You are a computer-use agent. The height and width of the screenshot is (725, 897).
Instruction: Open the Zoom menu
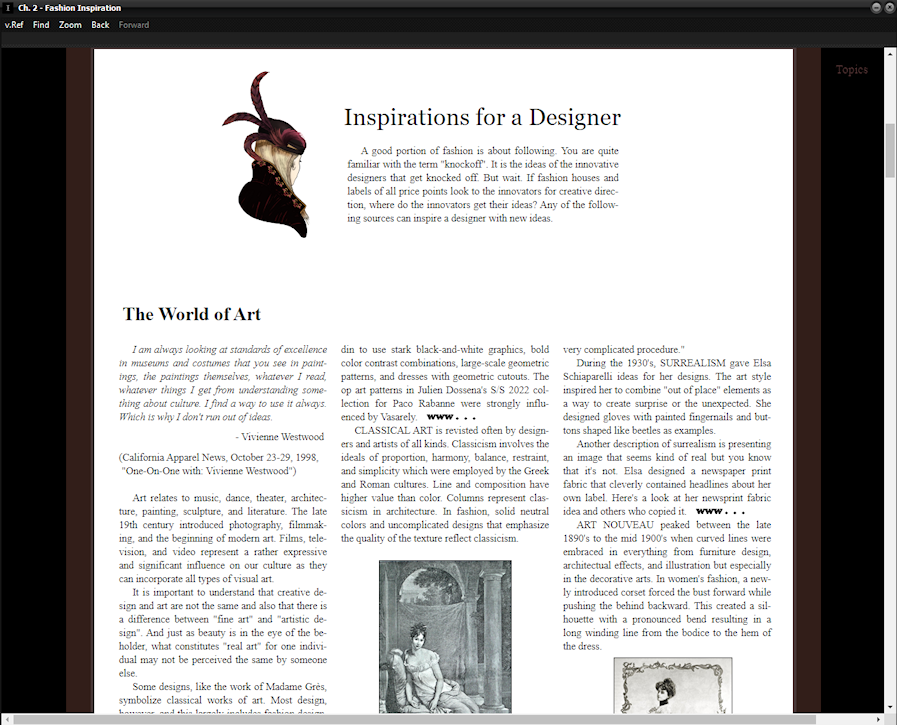coord(70,25)
